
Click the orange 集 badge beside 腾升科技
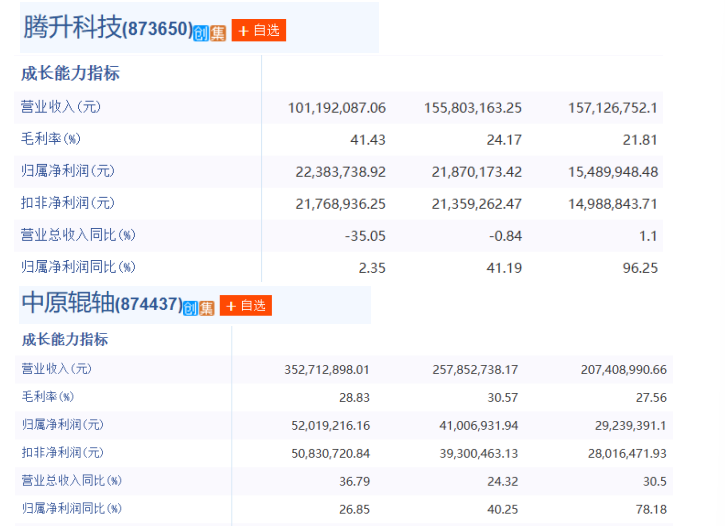218,32
